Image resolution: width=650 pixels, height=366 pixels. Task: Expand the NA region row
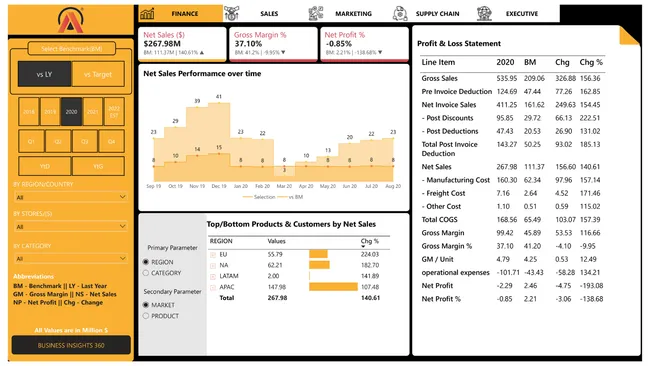pos(213,265)
